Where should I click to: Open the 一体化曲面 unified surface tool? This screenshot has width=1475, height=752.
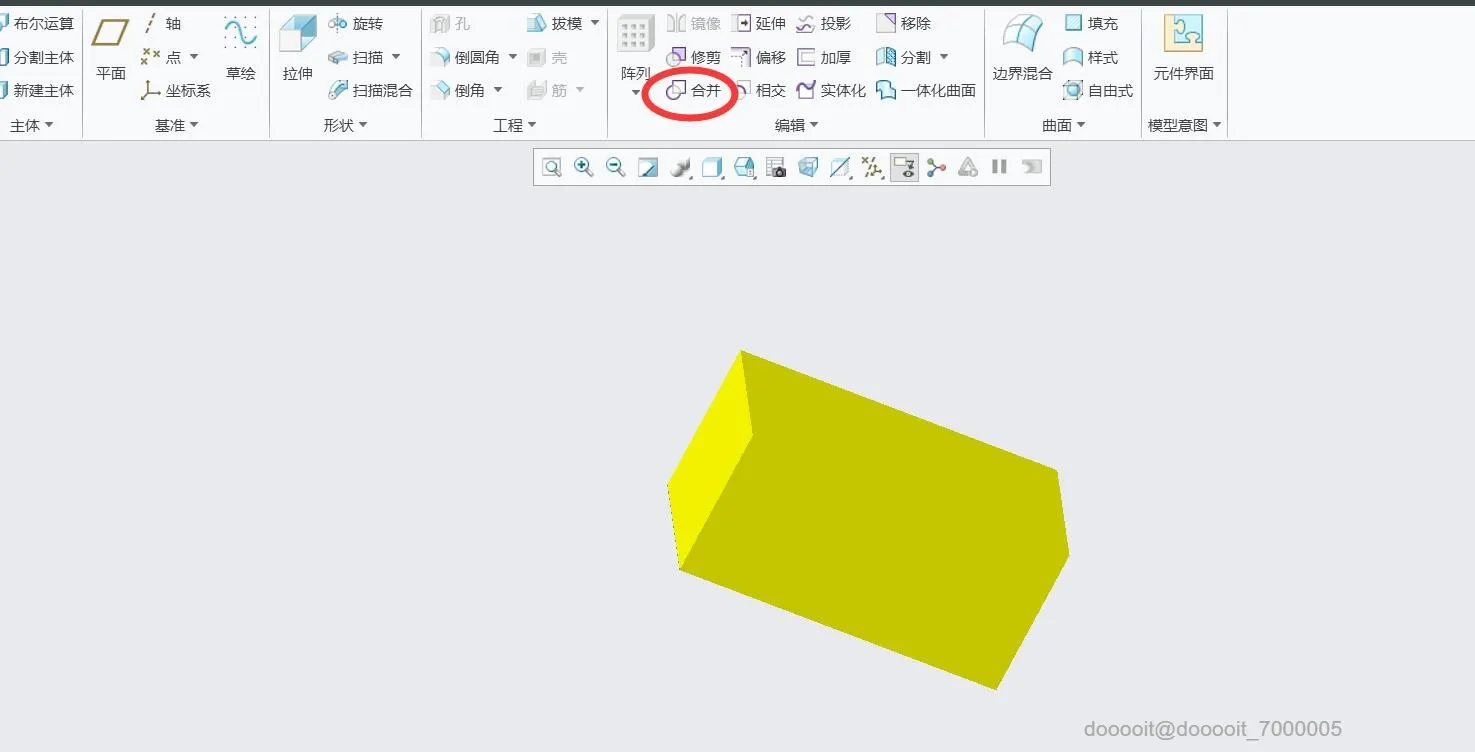point(926,91)
